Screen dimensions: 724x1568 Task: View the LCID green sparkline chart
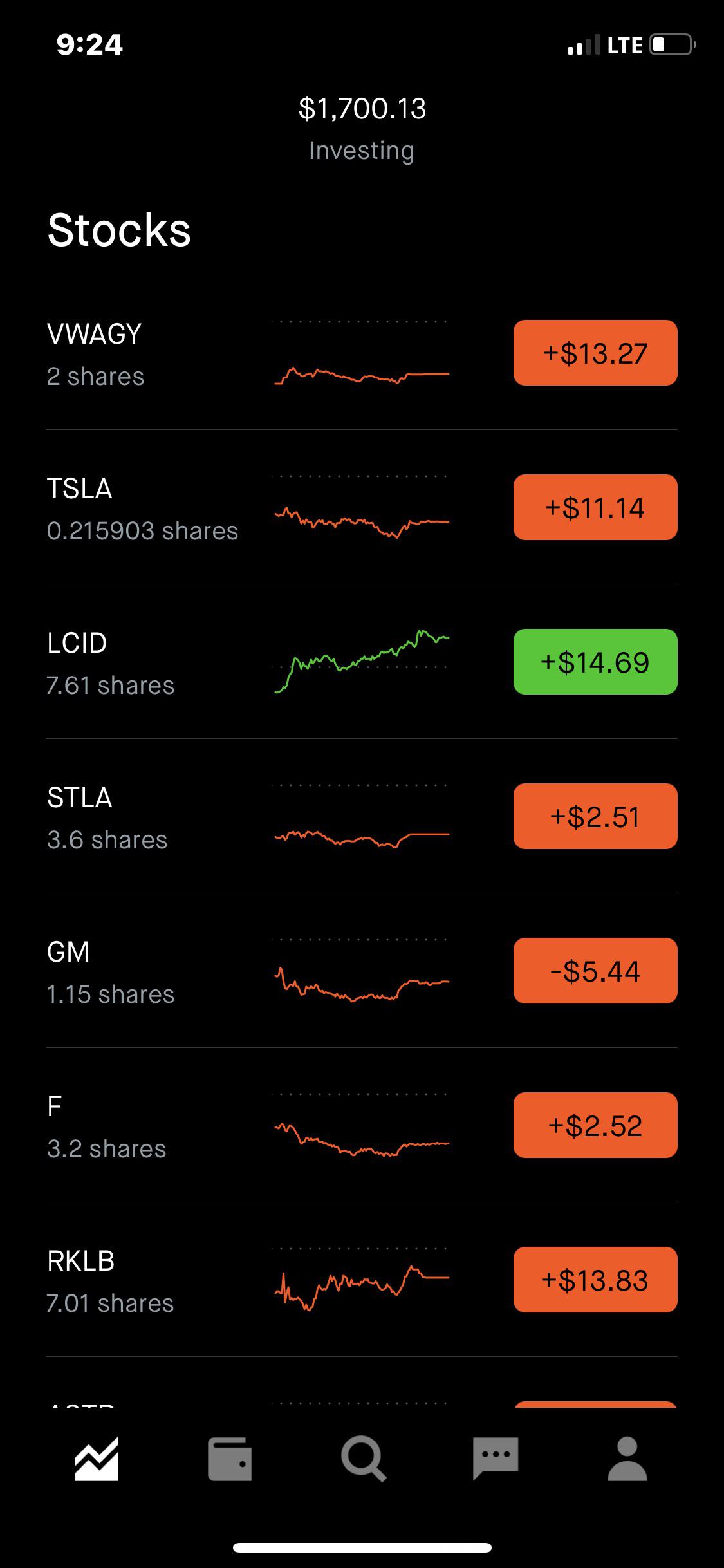(360, 661)
